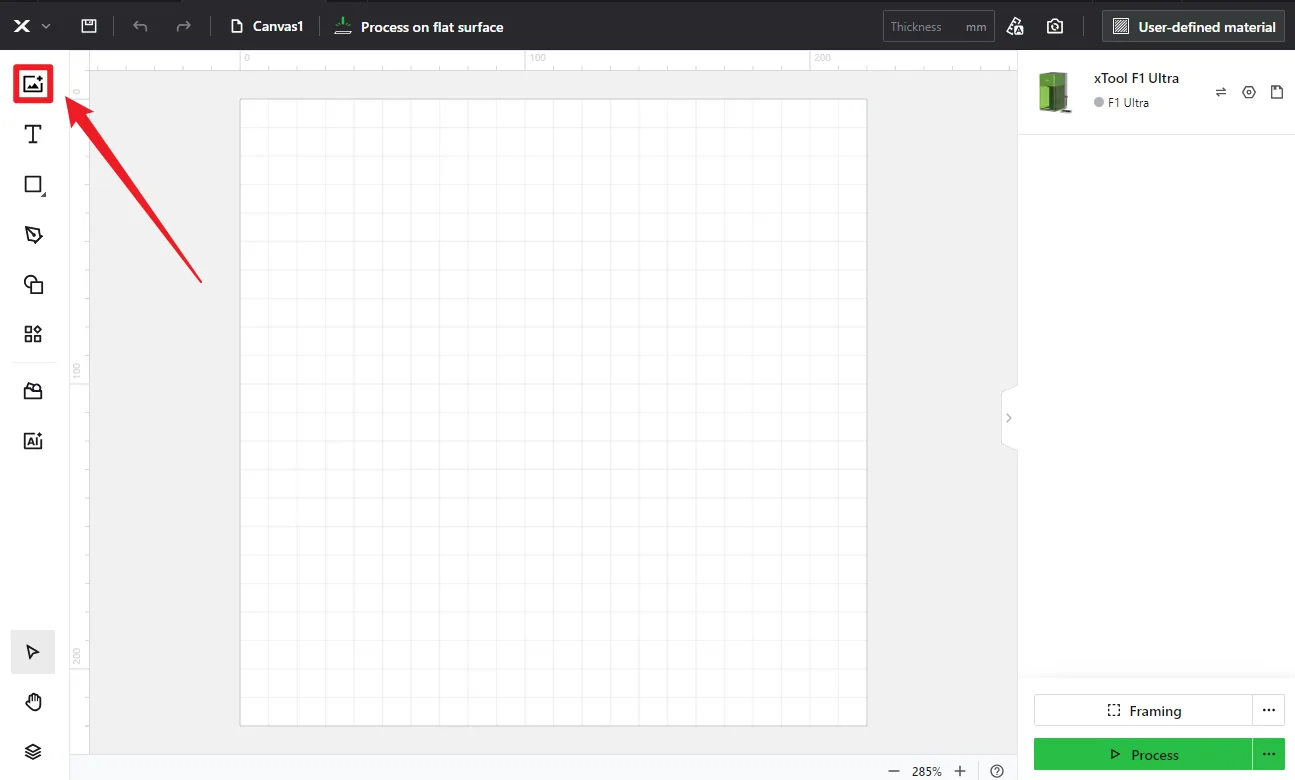Click the F1 Ultra connection status

1121,103
